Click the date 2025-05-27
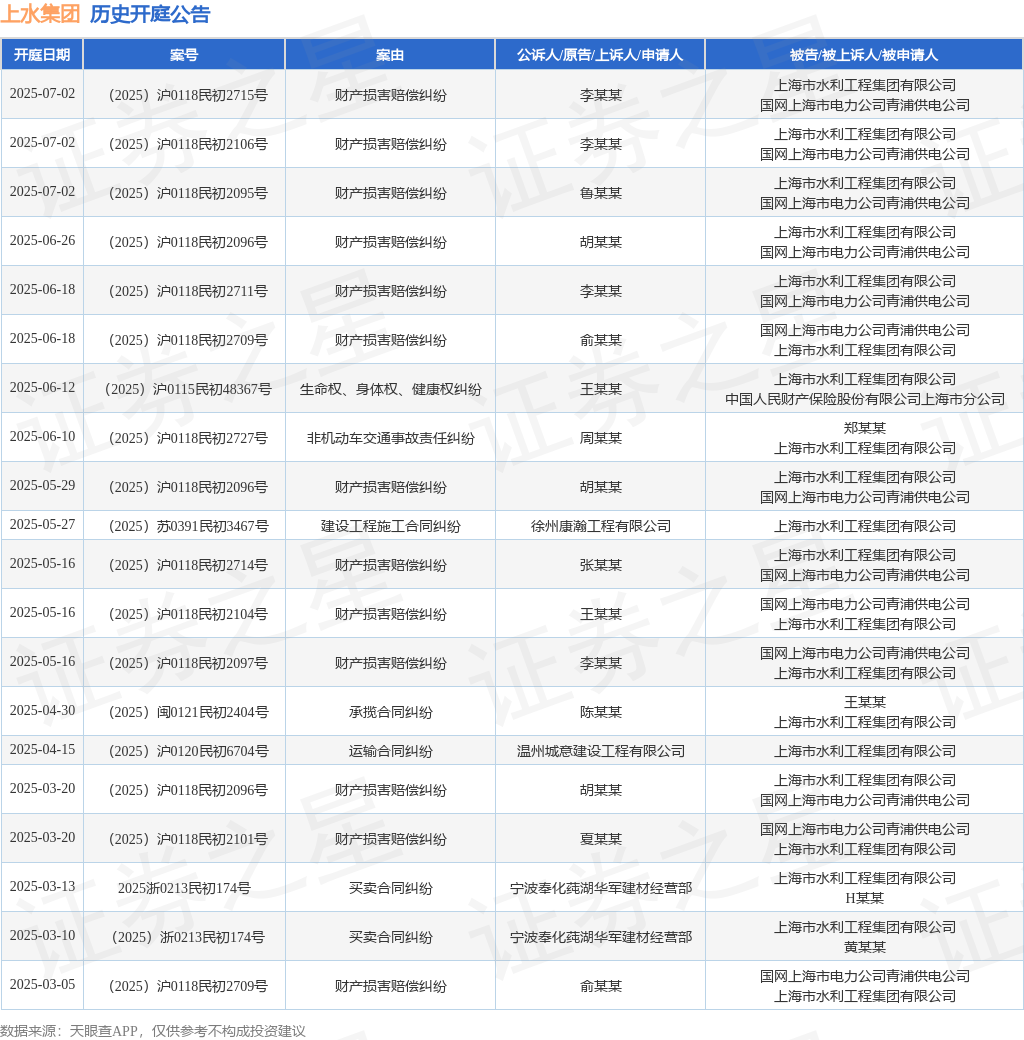 [x=42, y=525]
